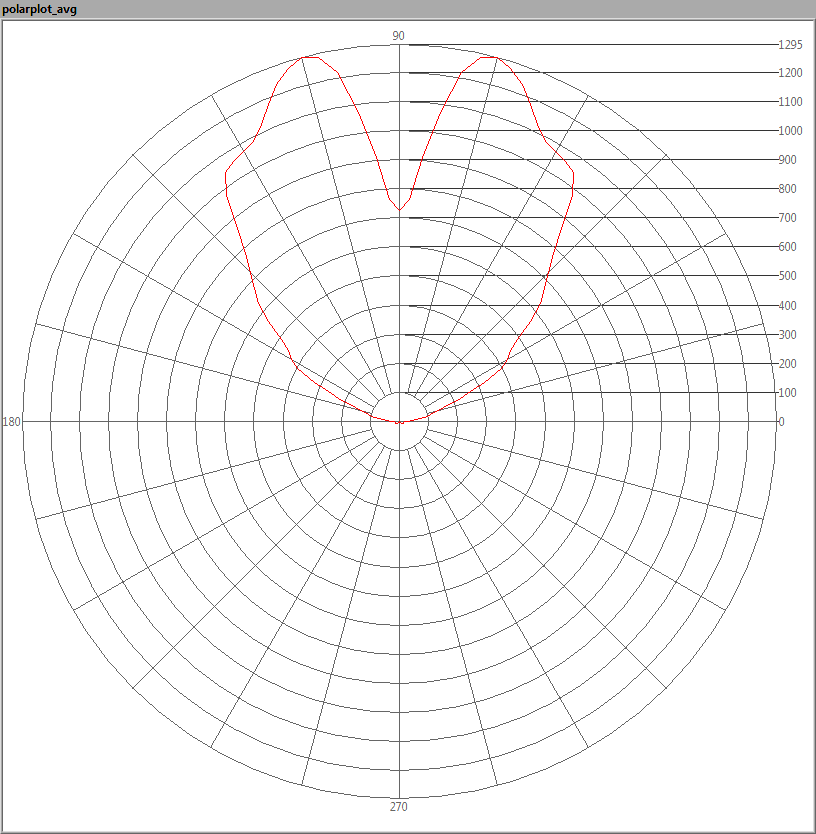This screenshot has height=834, width=816.
Task: Click the 1100 radial scale label
Action: [790, 102]
